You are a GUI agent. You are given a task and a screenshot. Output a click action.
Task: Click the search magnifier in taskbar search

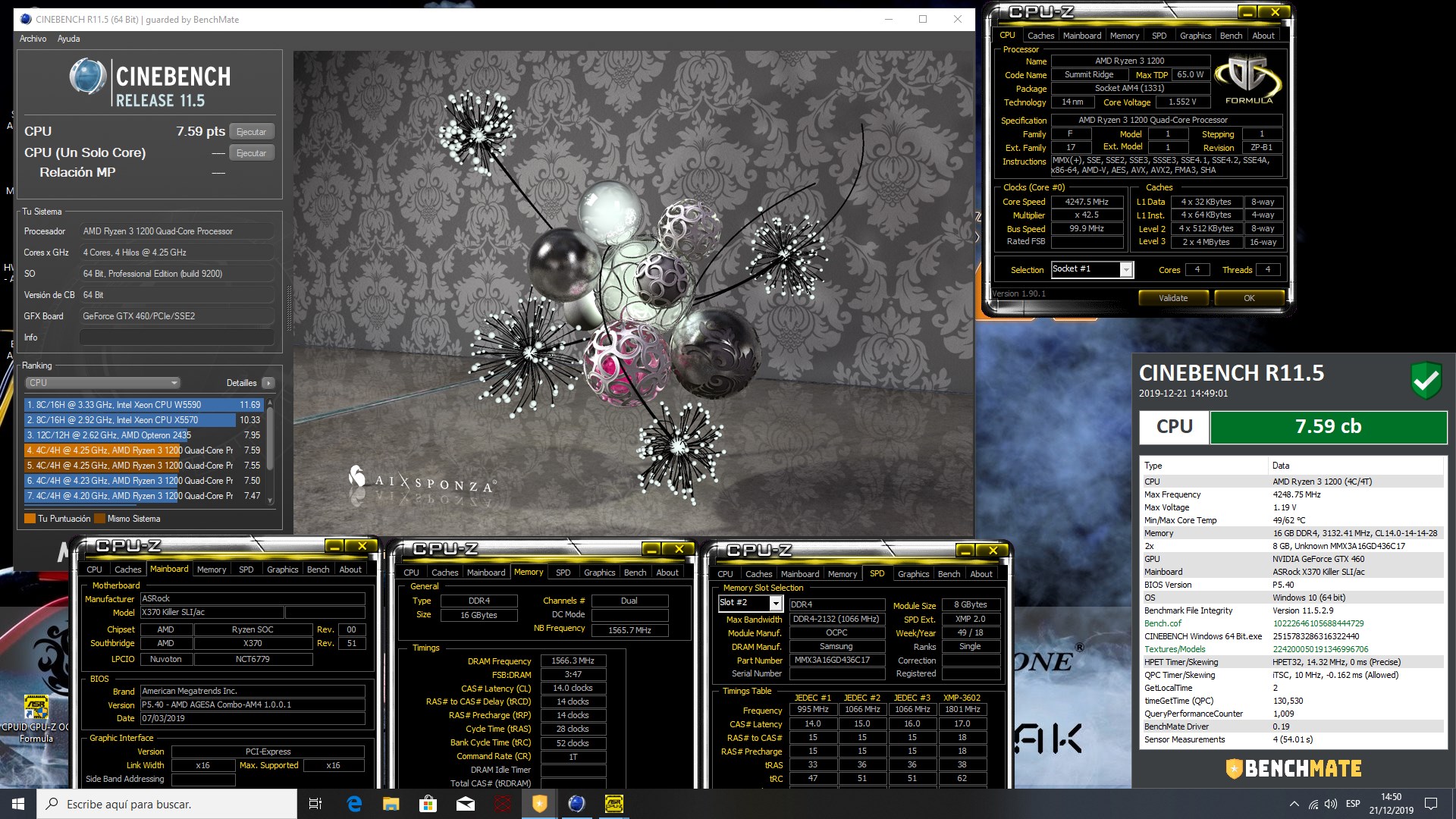(x=52, y=804)
